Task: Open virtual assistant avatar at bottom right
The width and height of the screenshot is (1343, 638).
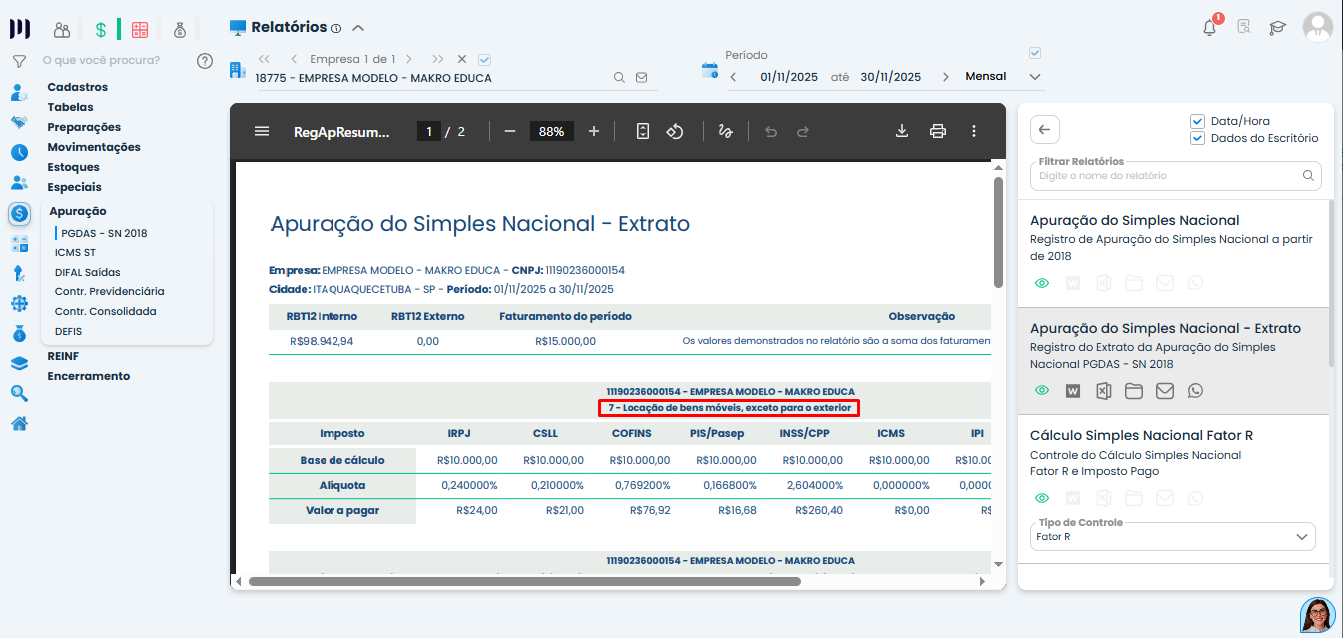Action: coord(1318,614)
